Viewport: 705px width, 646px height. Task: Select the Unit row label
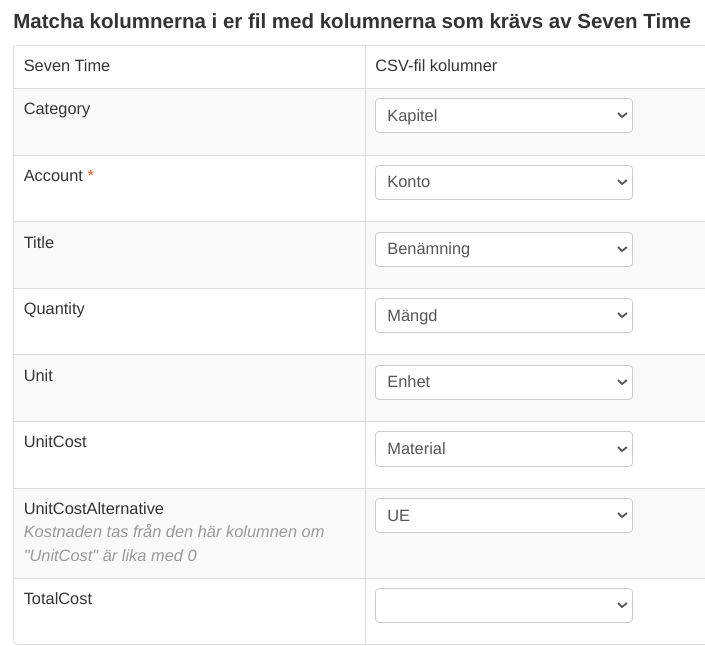click(x=38, y=376)
